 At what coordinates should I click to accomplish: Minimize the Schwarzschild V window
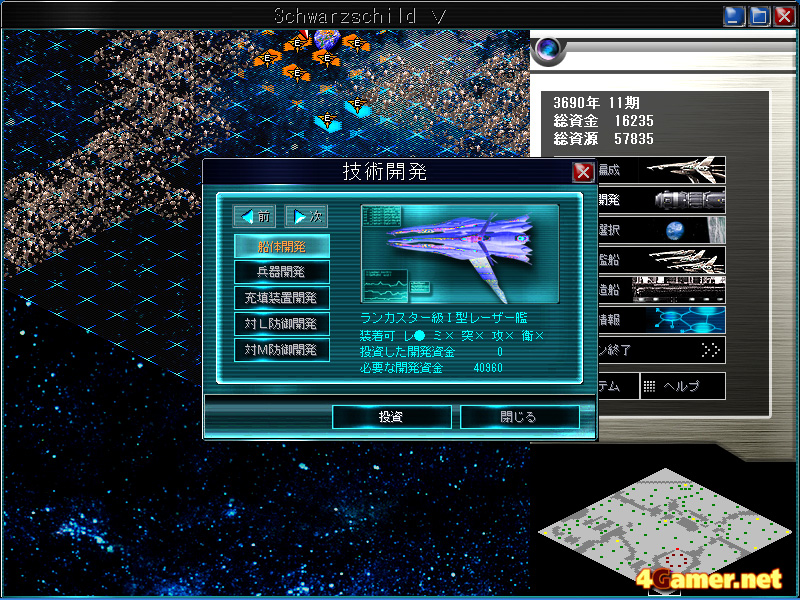pos(734,16)
